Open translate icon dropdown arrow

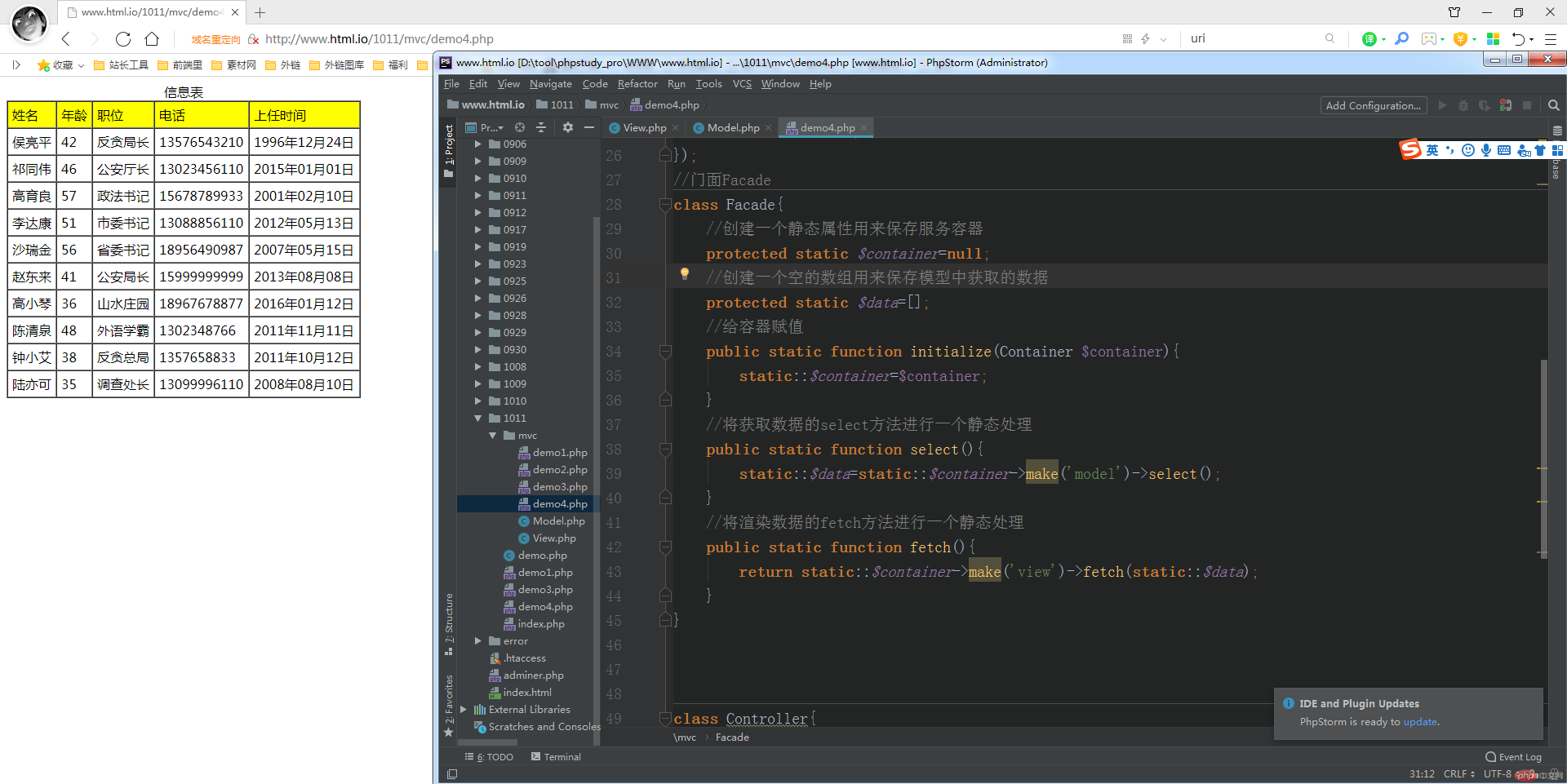click(1383, 39)
